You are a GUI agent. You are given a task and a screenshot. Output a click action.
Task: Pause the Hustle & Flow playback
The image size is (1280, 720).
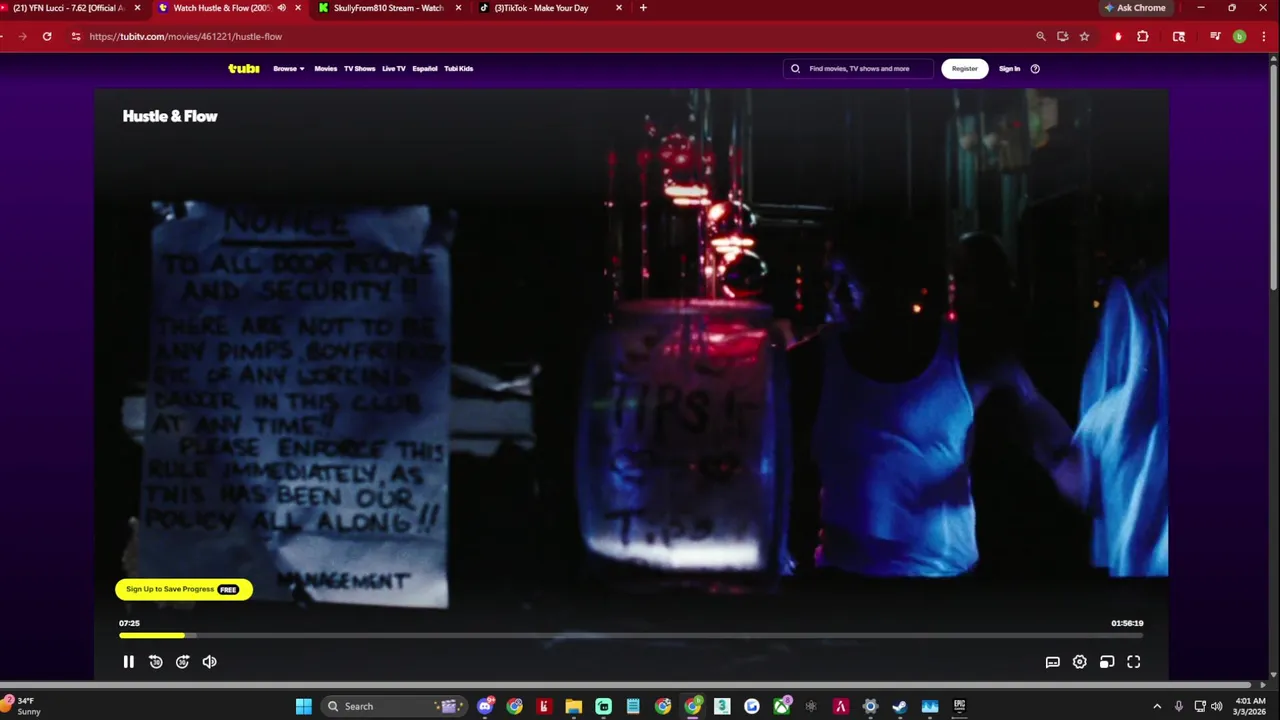pos(128,662)
